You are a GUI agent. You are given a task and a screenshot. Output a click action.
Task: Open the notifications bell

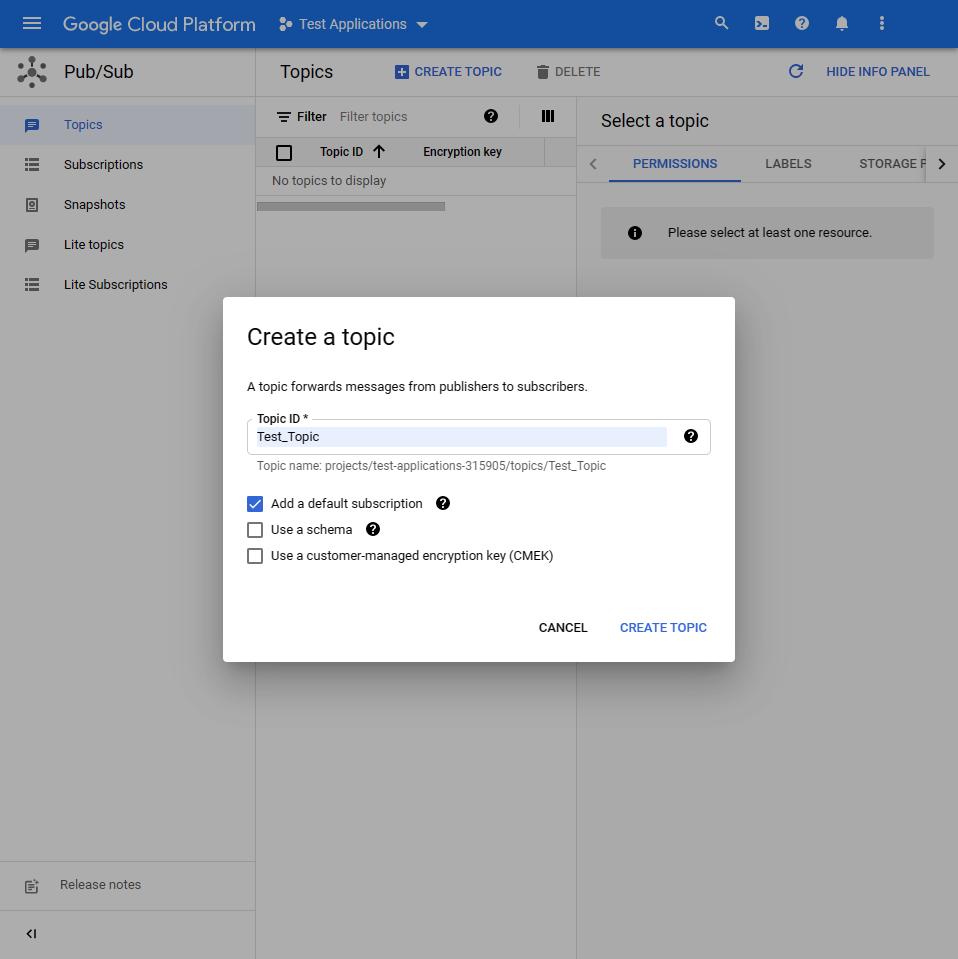pos(842,23)
